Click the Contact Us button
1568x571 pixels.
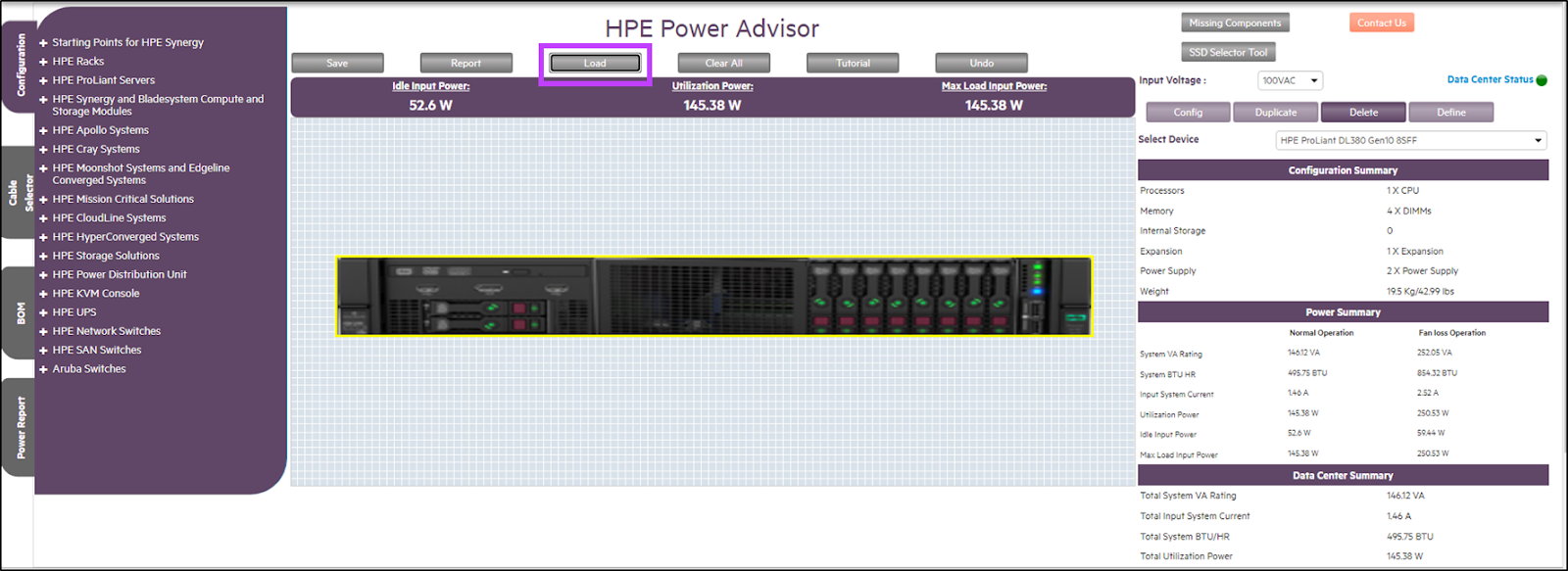point(1381,23)
